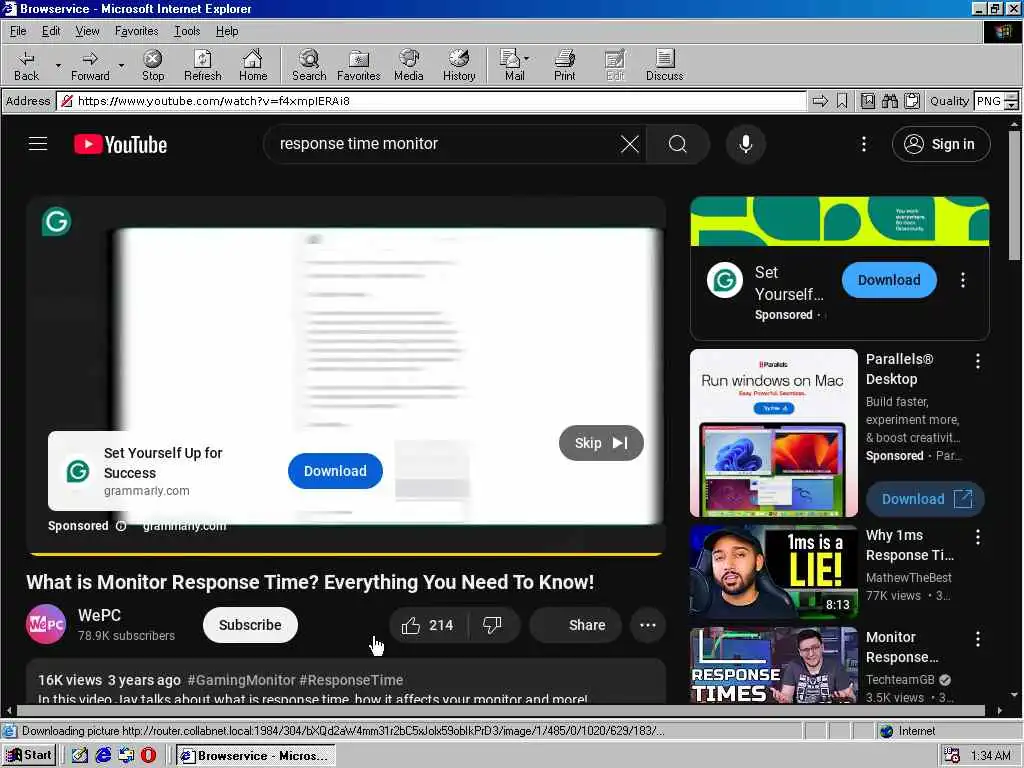Open RESPONSE TIMES video thumbnail
Screen dimensions: 1024x768
point(773,665)
